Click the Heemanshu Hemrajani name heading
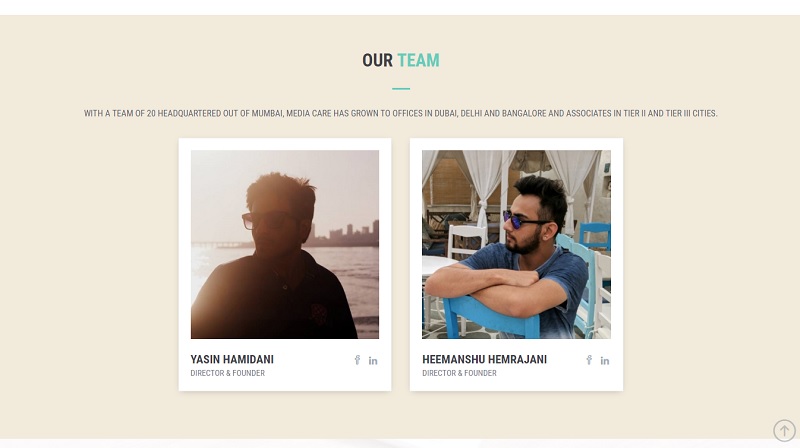 [484, 360]
